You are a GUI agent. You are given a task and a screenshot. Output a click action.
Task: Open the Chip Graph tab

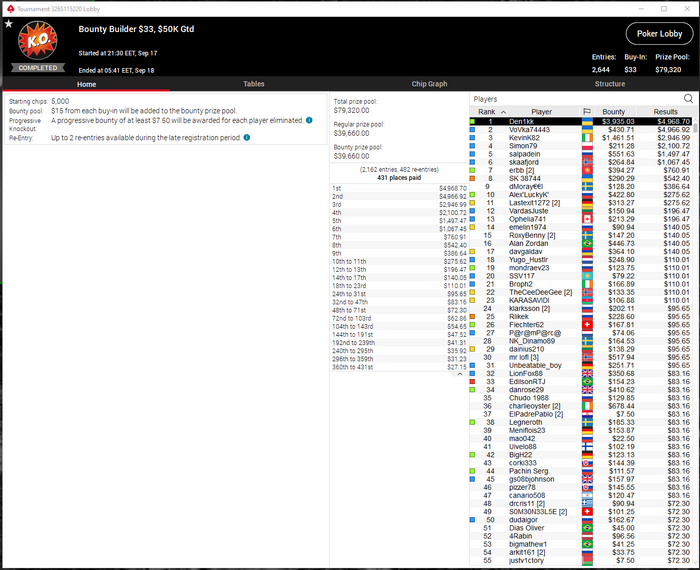pos(429,84)
